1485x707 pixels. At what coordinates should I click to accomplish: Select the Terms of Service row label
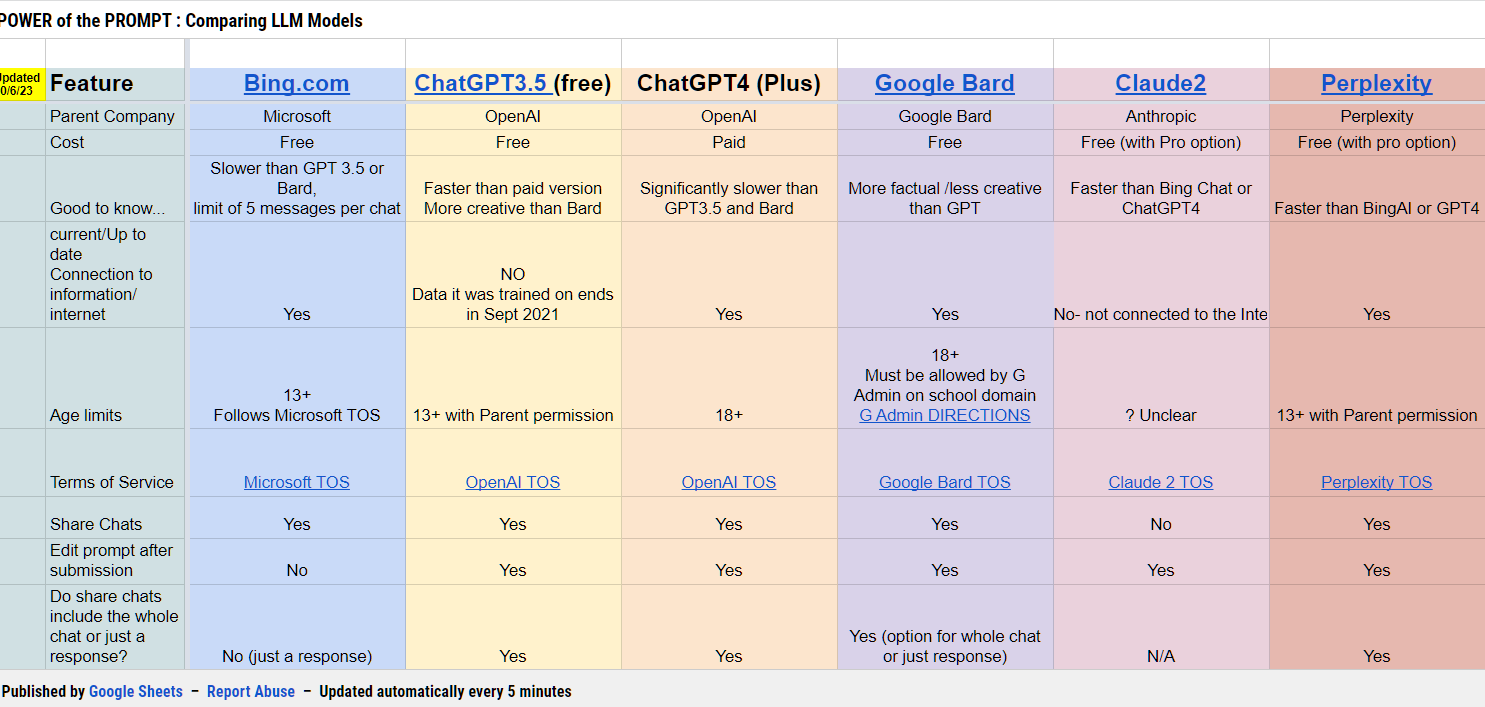(116, 463)
